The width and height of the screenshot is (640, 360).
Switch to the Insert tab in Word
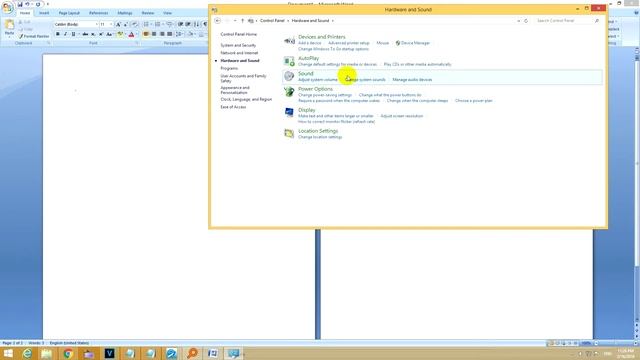(44, 13)
